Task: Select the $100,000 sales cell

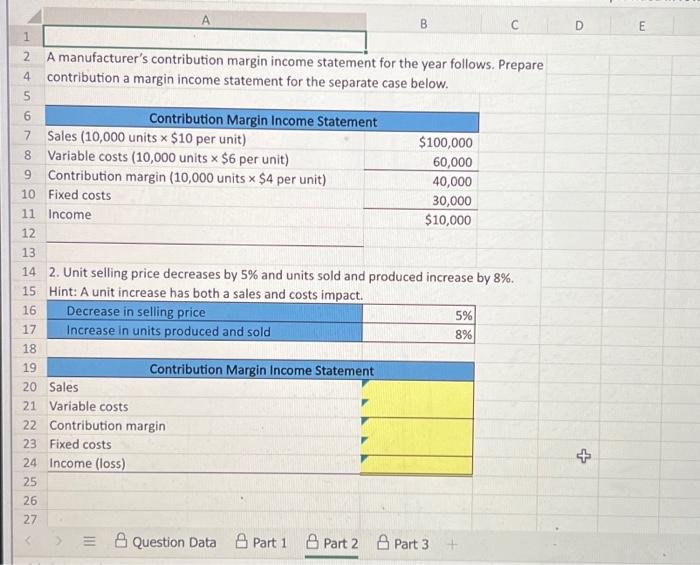Action: [421, 142]
